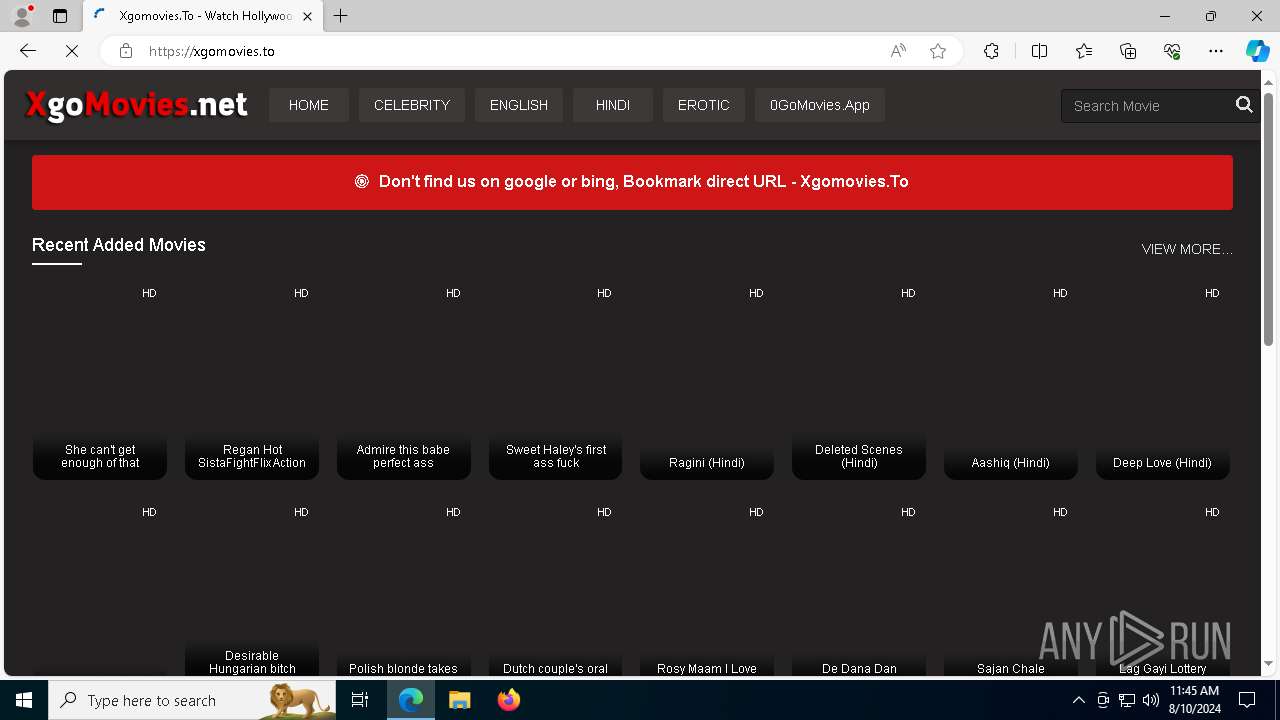Show hidden tray icons
The height and width of the screenshot is (720, 1280).
tap(1078, 700)
